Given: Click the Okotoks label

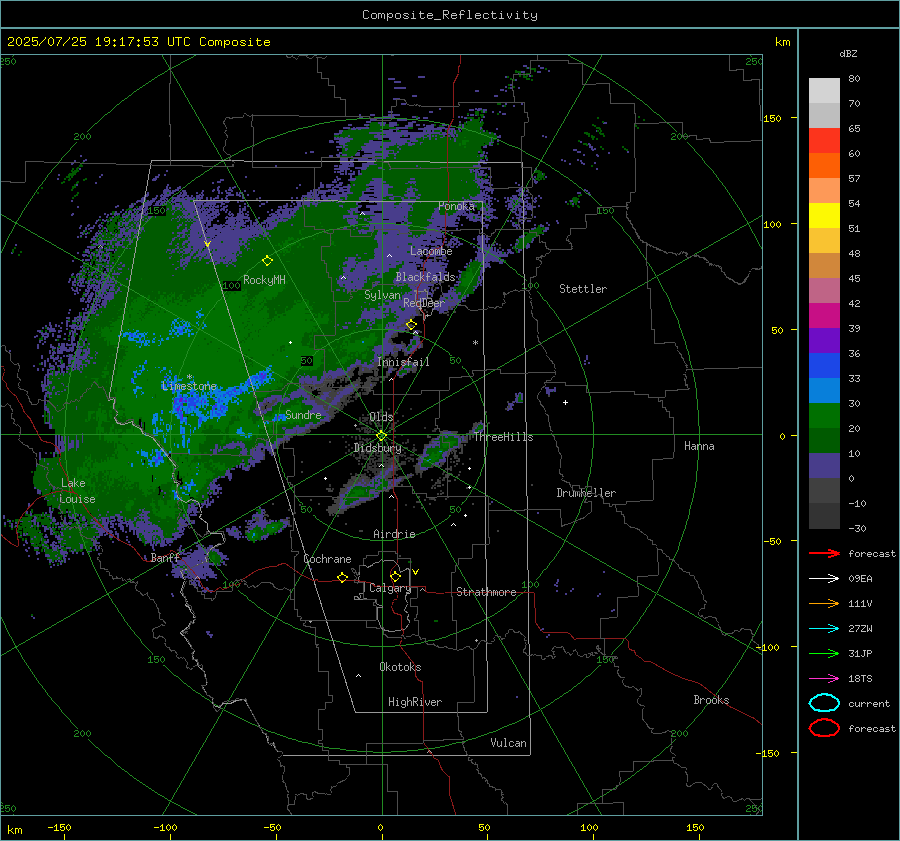Looking at the screenshot, I should [400, 667].
